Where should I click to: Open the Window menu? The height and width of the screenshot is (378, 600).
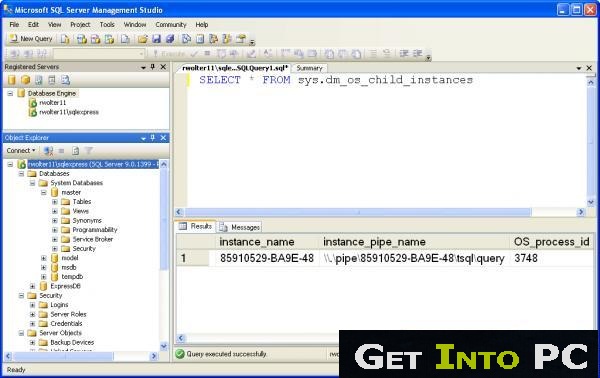135,24
